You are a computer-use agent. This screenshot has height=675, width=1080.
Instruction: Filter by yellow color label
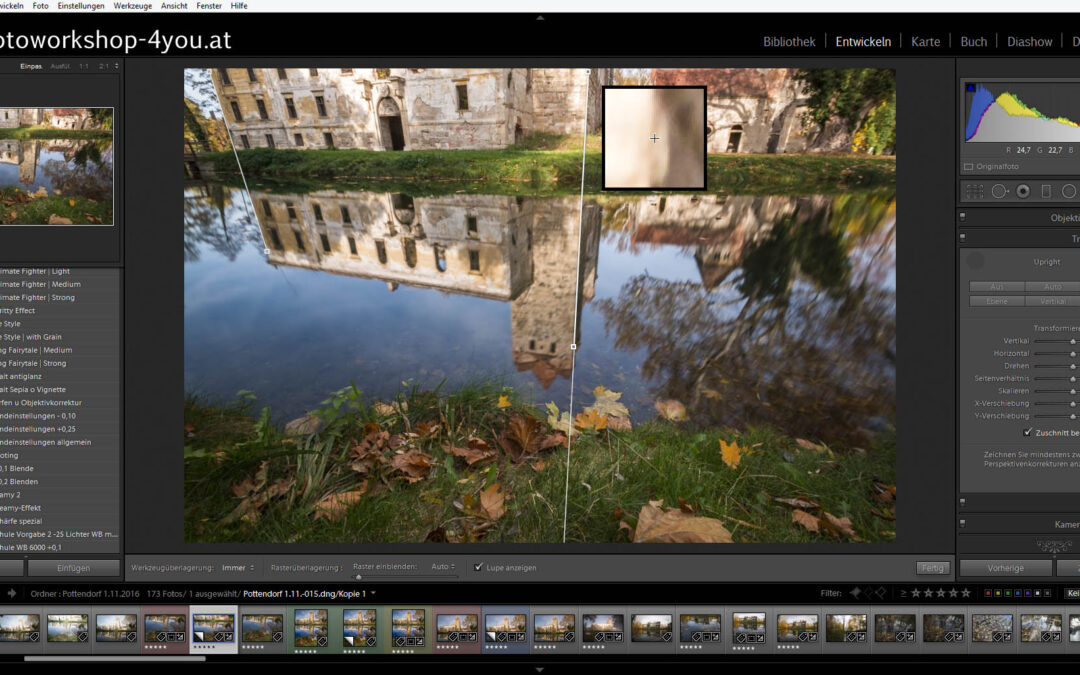click(x=998, y=593)
